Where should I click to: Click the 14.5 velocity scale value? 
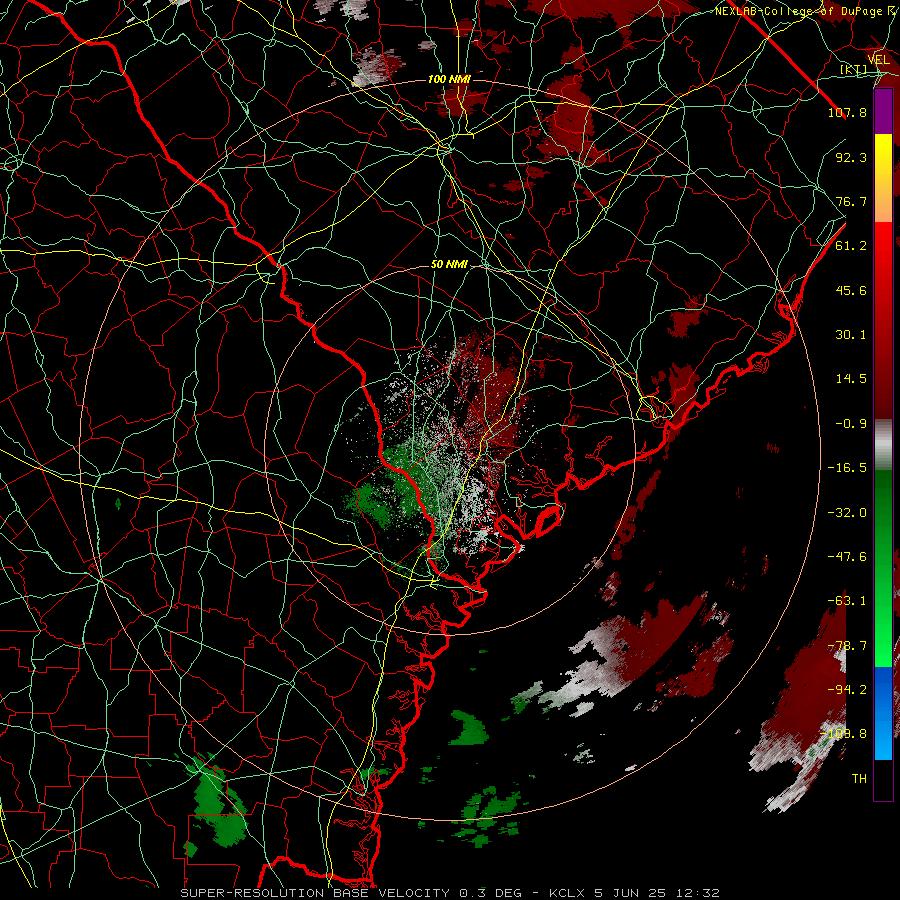point(851,379)
